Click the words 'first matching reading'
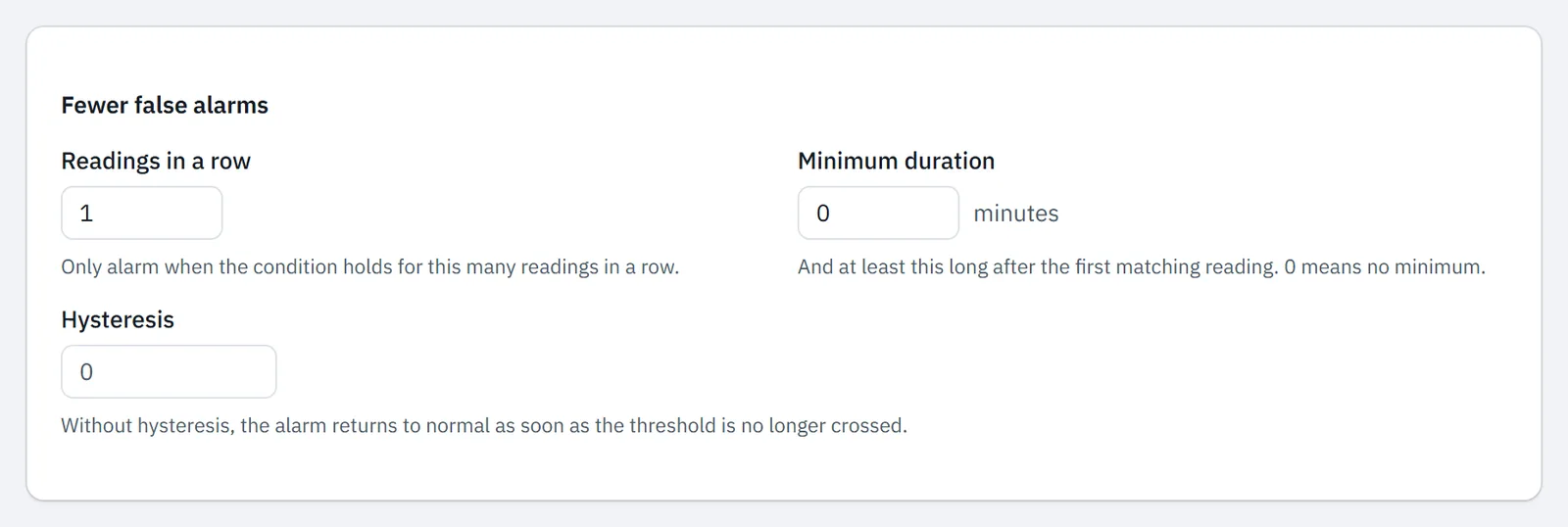This screenshot has height=527, width=1568. [1175, 266]
